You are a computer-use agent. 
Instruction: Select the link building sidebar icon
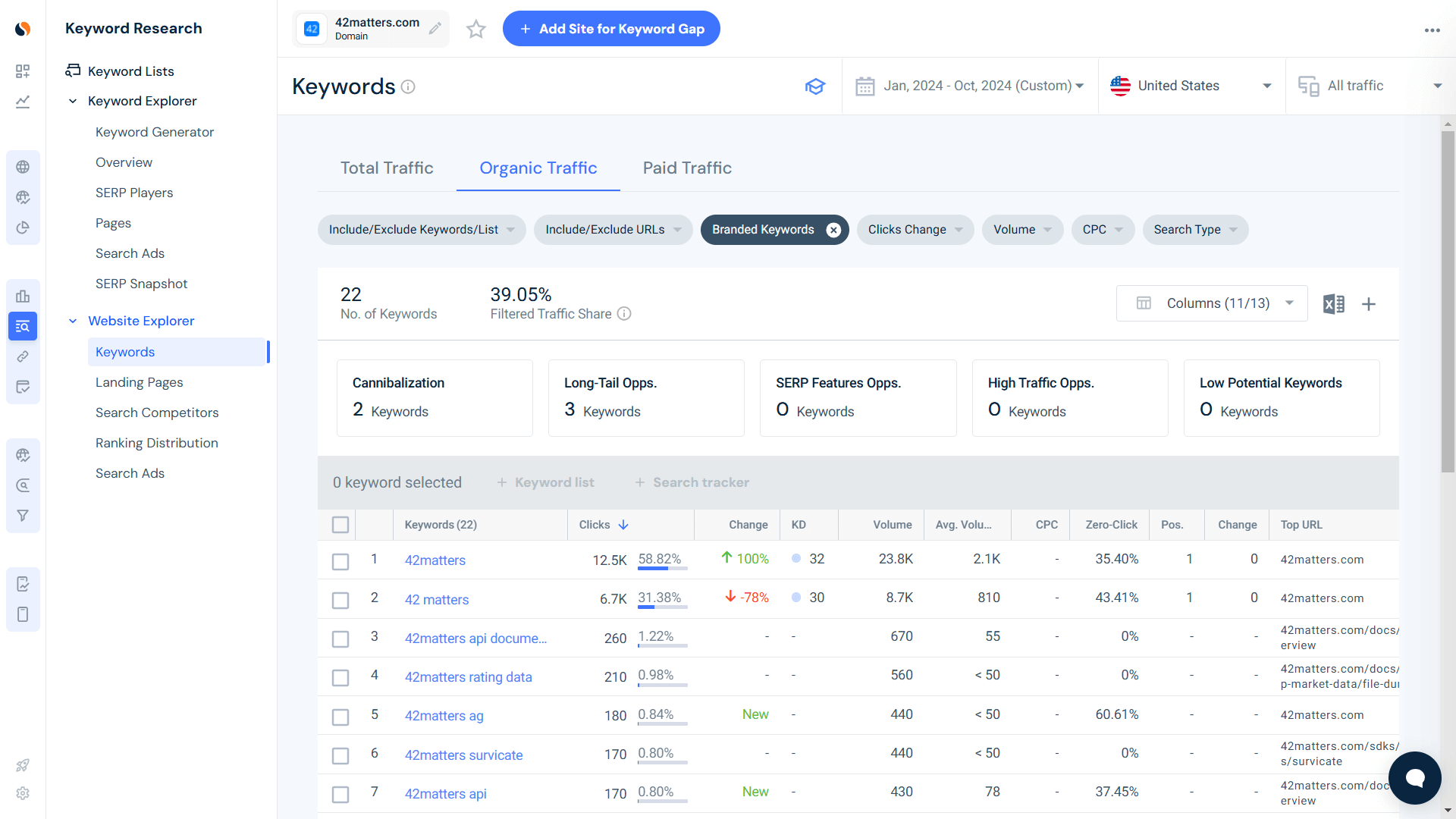23,356
